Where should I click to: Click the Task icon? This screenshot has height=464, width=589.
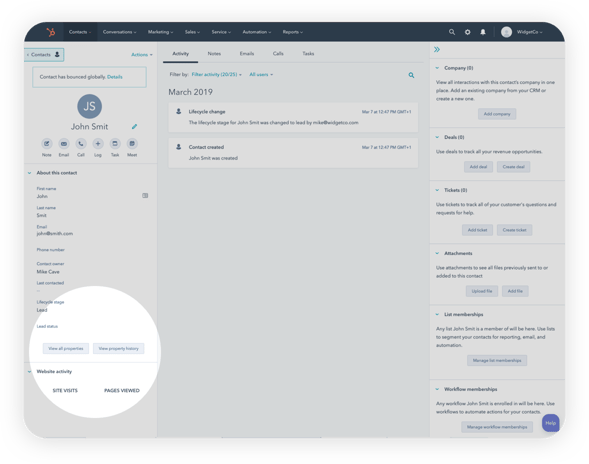(115, 144)
